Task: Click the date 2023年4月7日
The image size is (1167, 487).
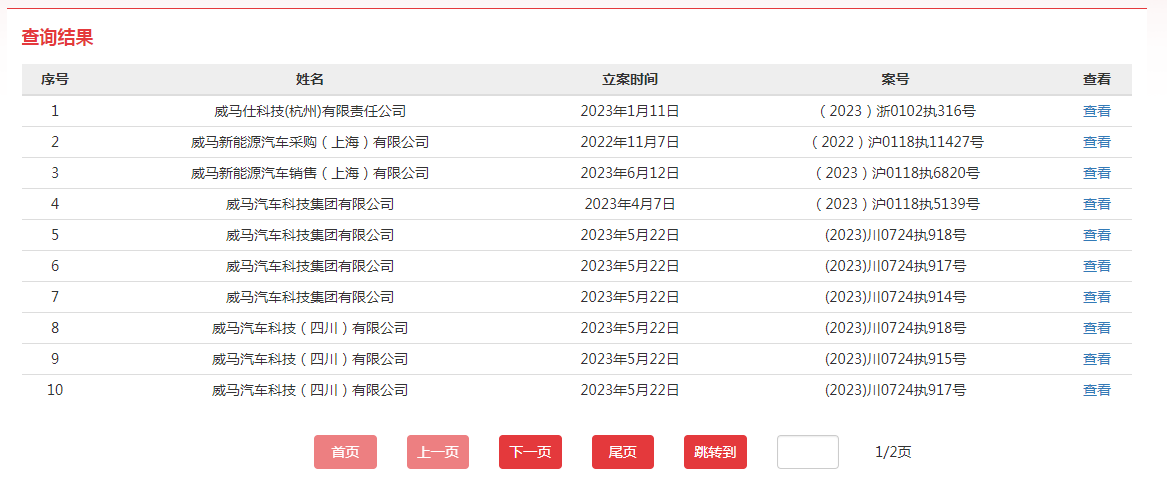Action: (630, 204)
